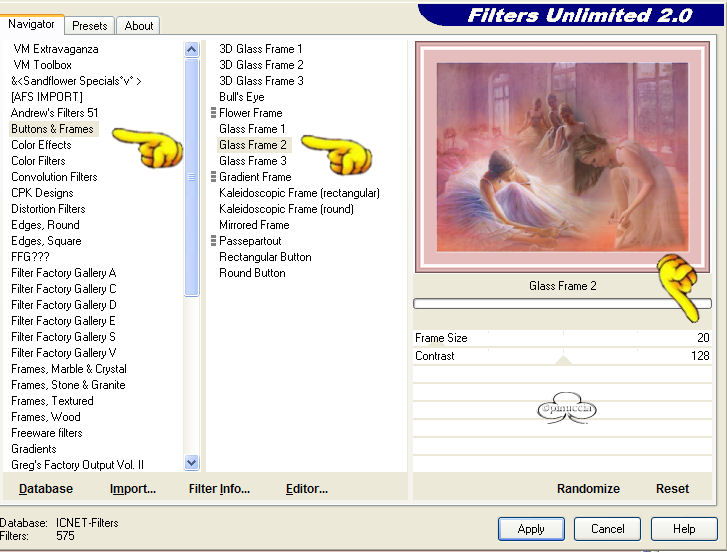
Task: Choose Flower Frame filter
Action: coord(250,113)
